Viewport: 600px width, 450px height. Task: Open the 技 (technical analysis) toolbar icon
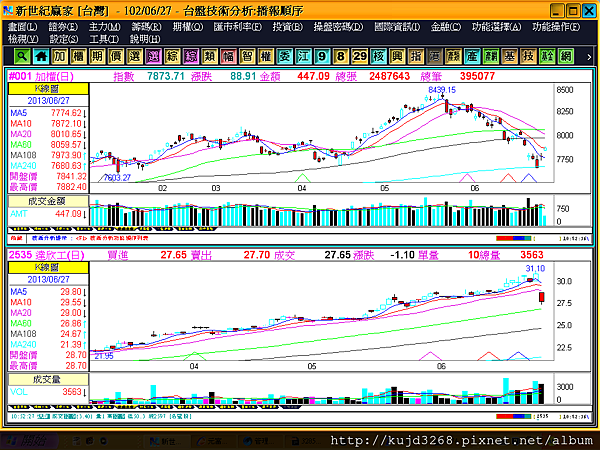click(528, 57)
